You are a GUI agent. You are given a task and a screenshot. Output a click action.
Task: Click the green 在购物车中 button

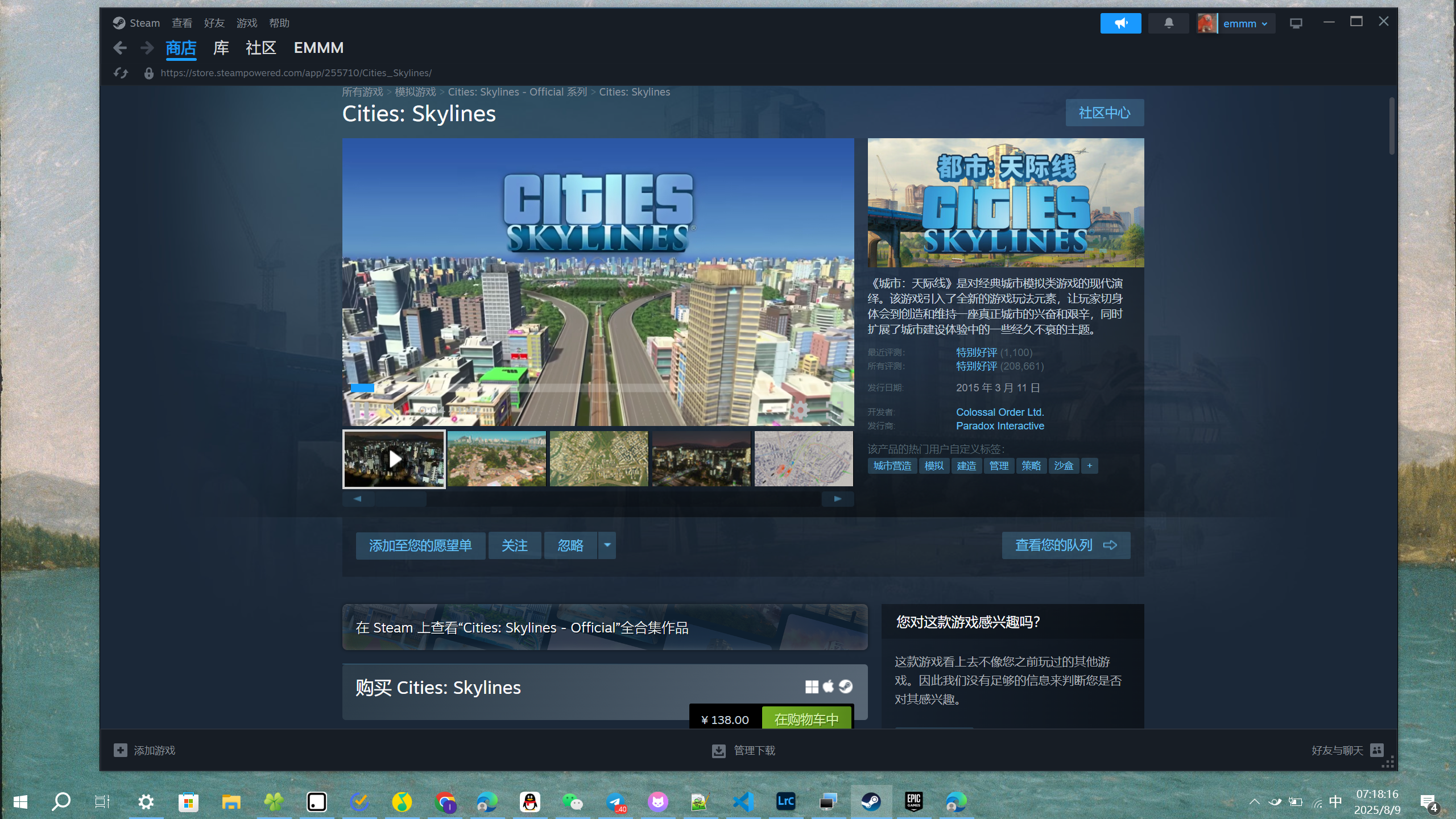pyautogui.click(x=806, y=719)
